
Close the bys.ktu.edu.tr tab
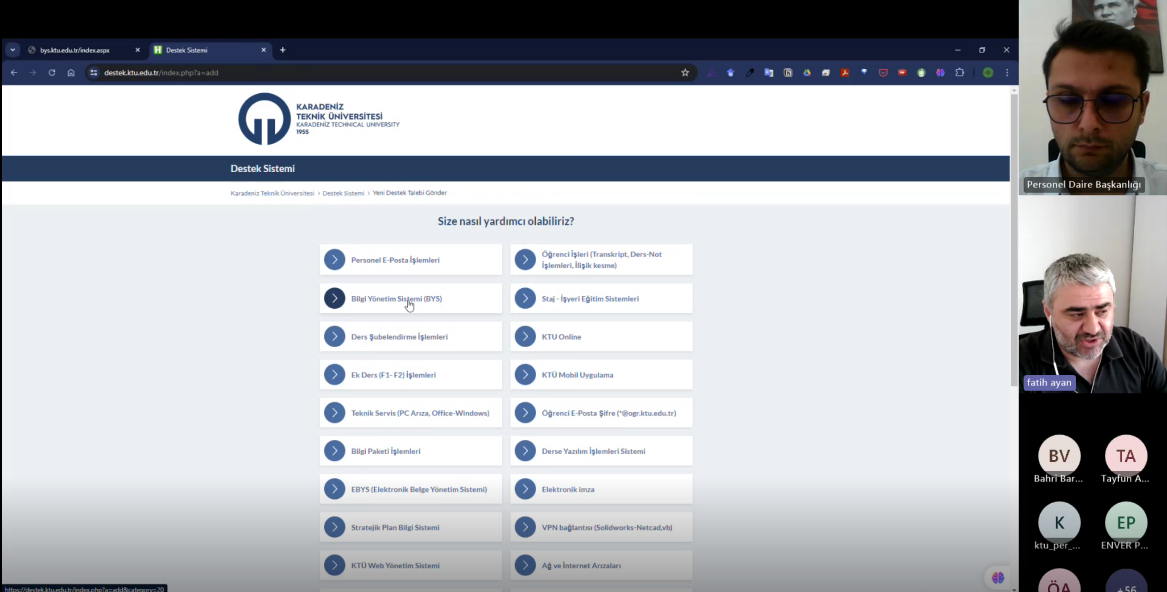138,50
